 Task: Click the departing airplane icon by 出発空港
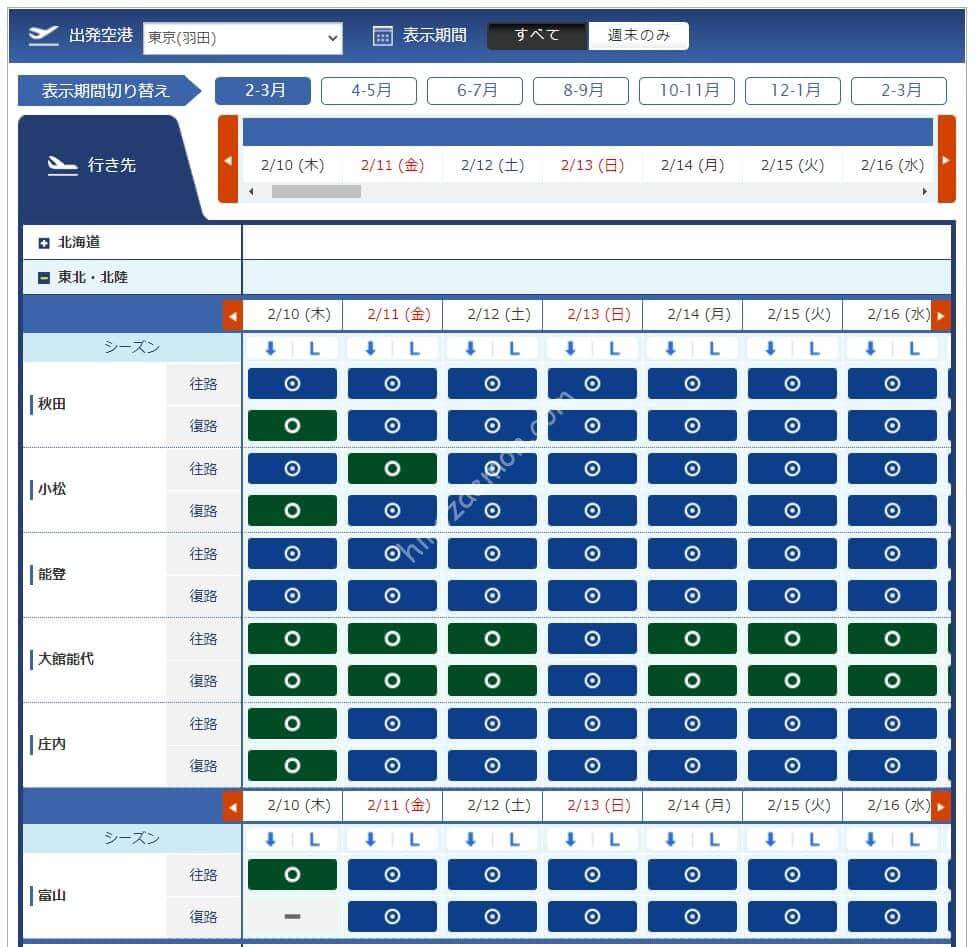[44, 35]
